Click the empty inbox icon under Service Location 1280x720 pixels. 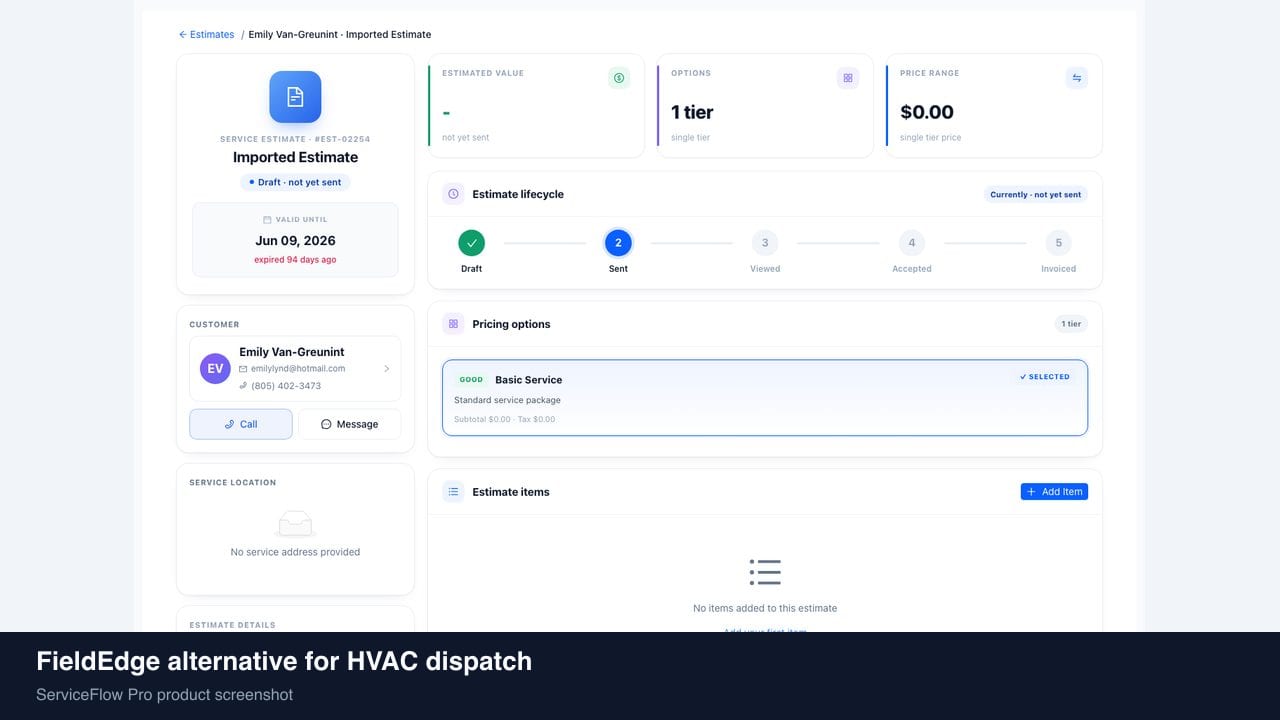click(295, 523)
